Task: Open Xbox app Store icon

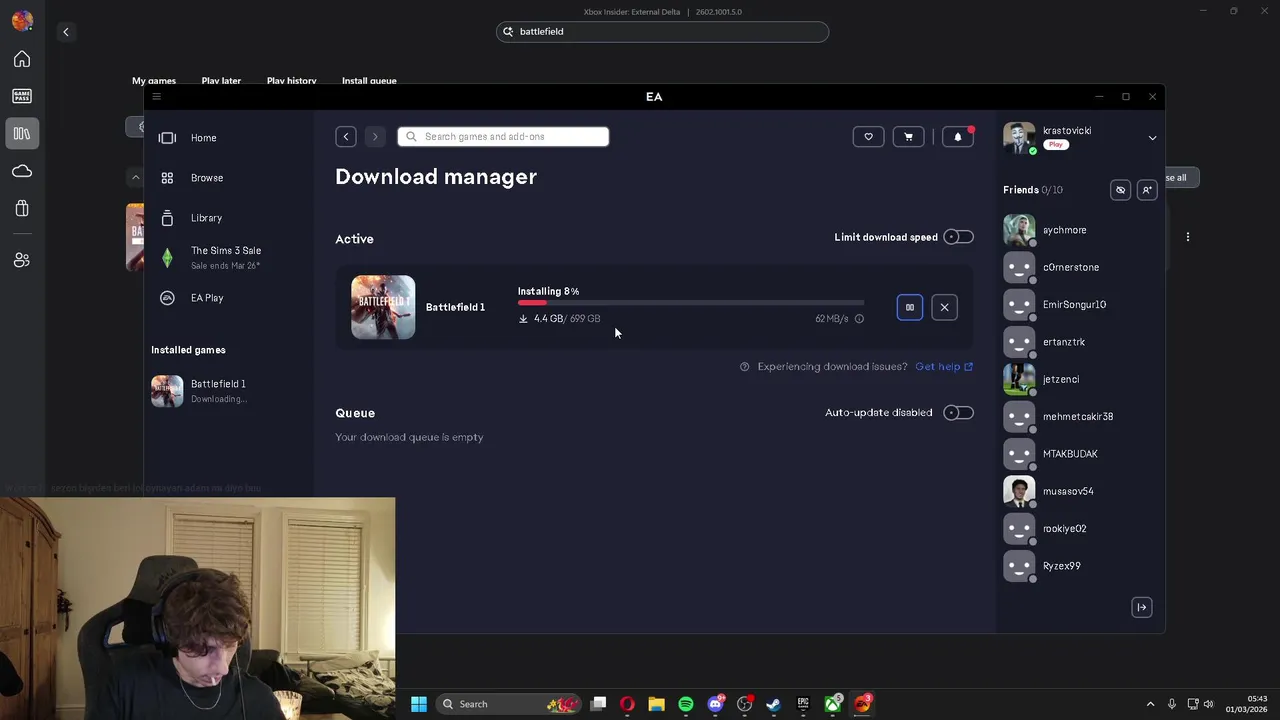Action: click(22, 208)
